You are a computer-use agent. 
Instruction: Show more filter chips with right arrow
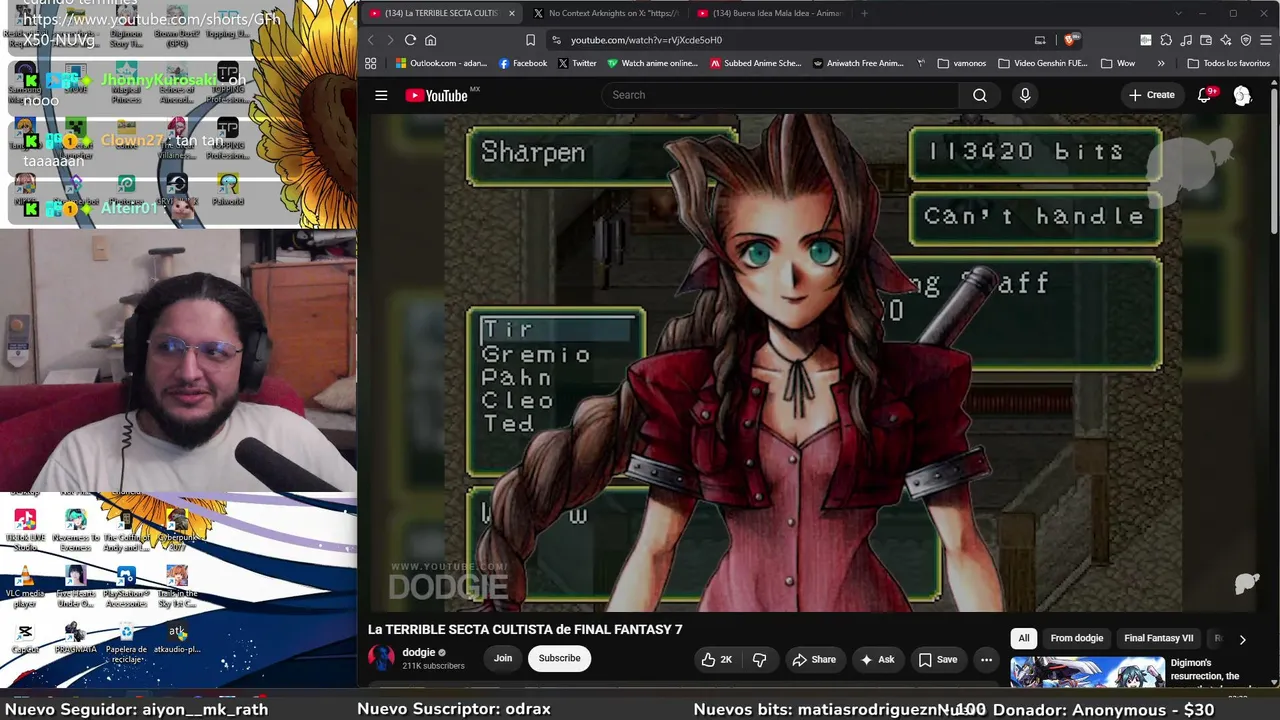pos(1242,639)
